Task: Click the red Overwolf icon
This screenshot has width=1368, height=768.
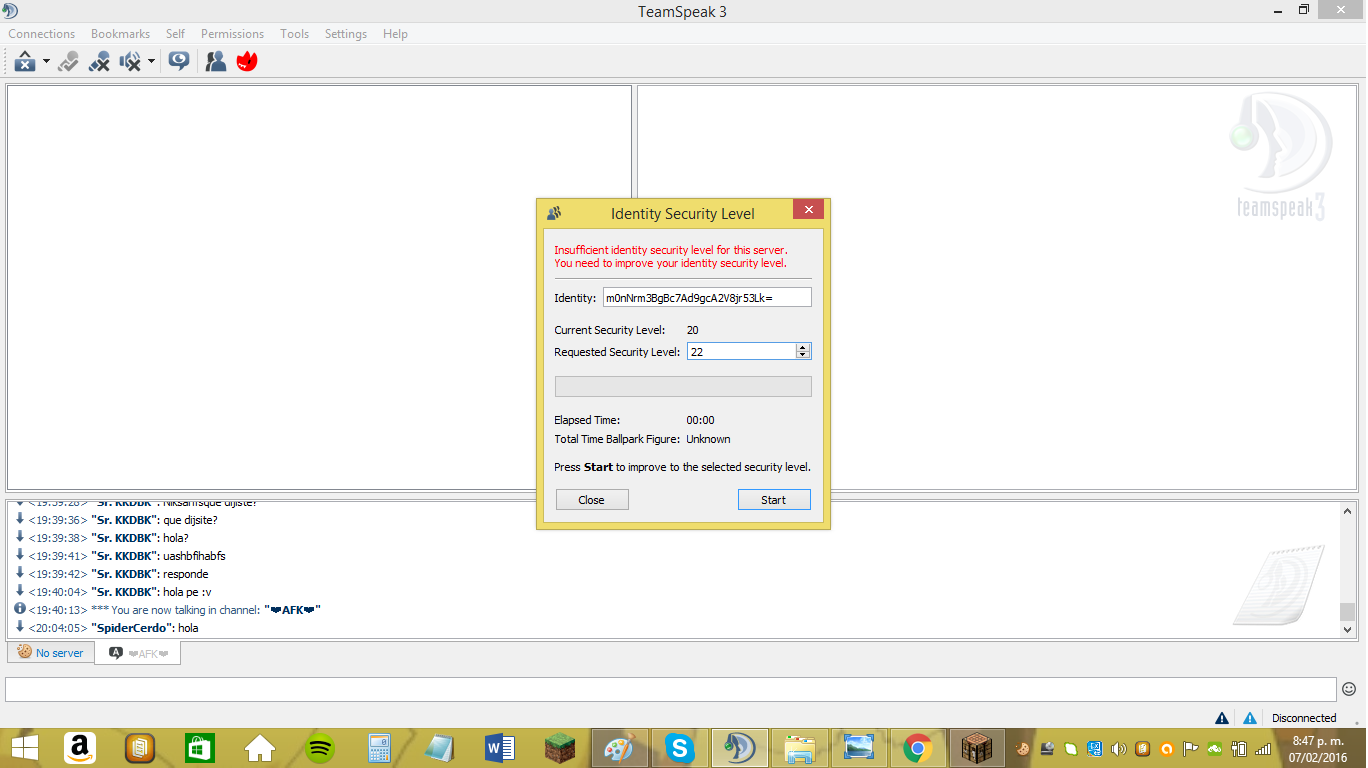Action: click(247, 62)
